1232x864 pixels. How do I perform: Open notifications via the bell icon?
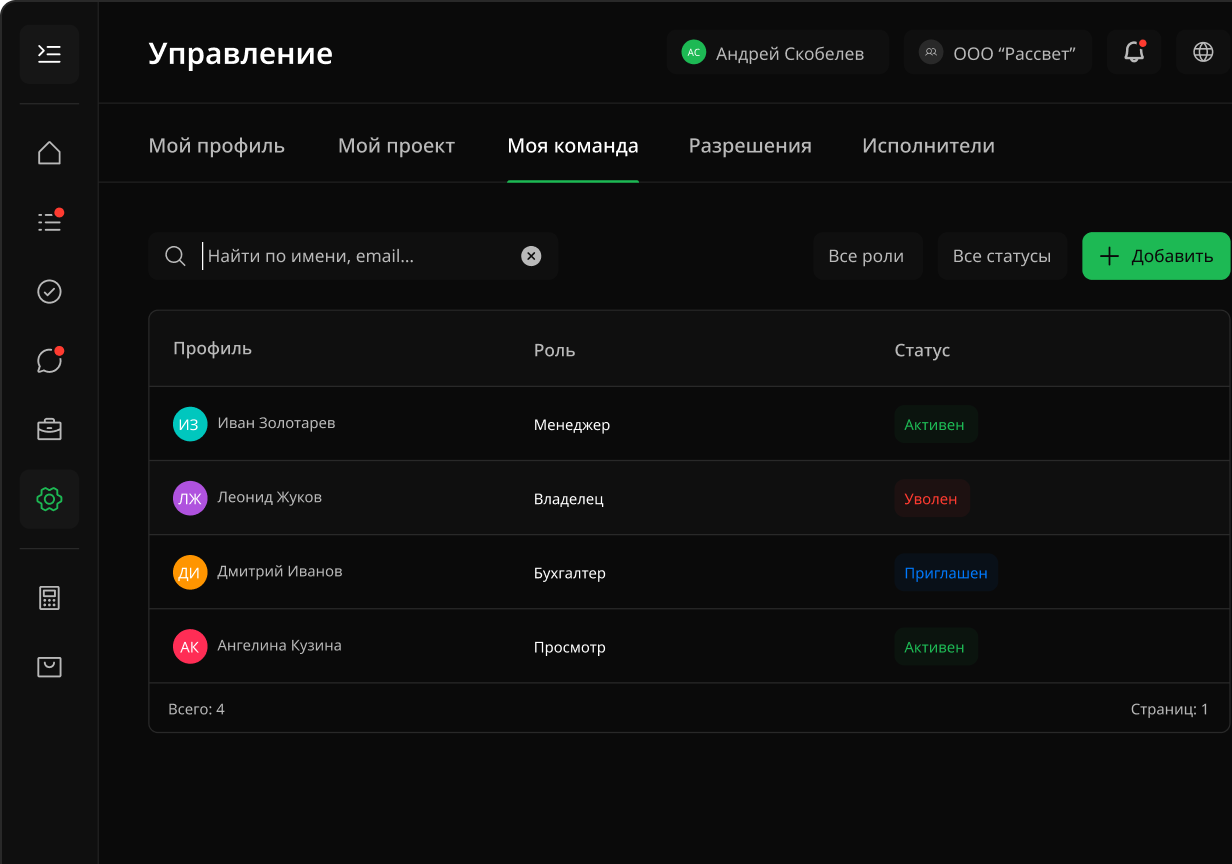pos(1133,52)
